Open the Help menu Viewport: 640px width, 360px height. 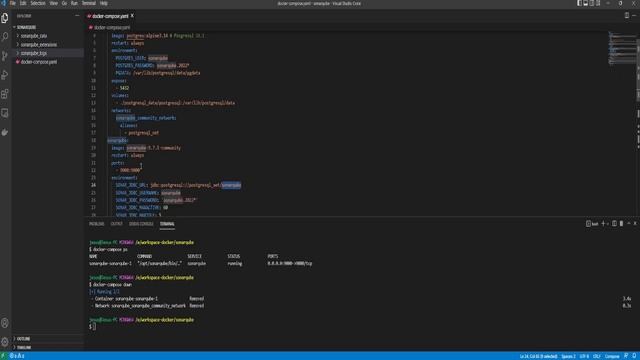tap(104, 3)
